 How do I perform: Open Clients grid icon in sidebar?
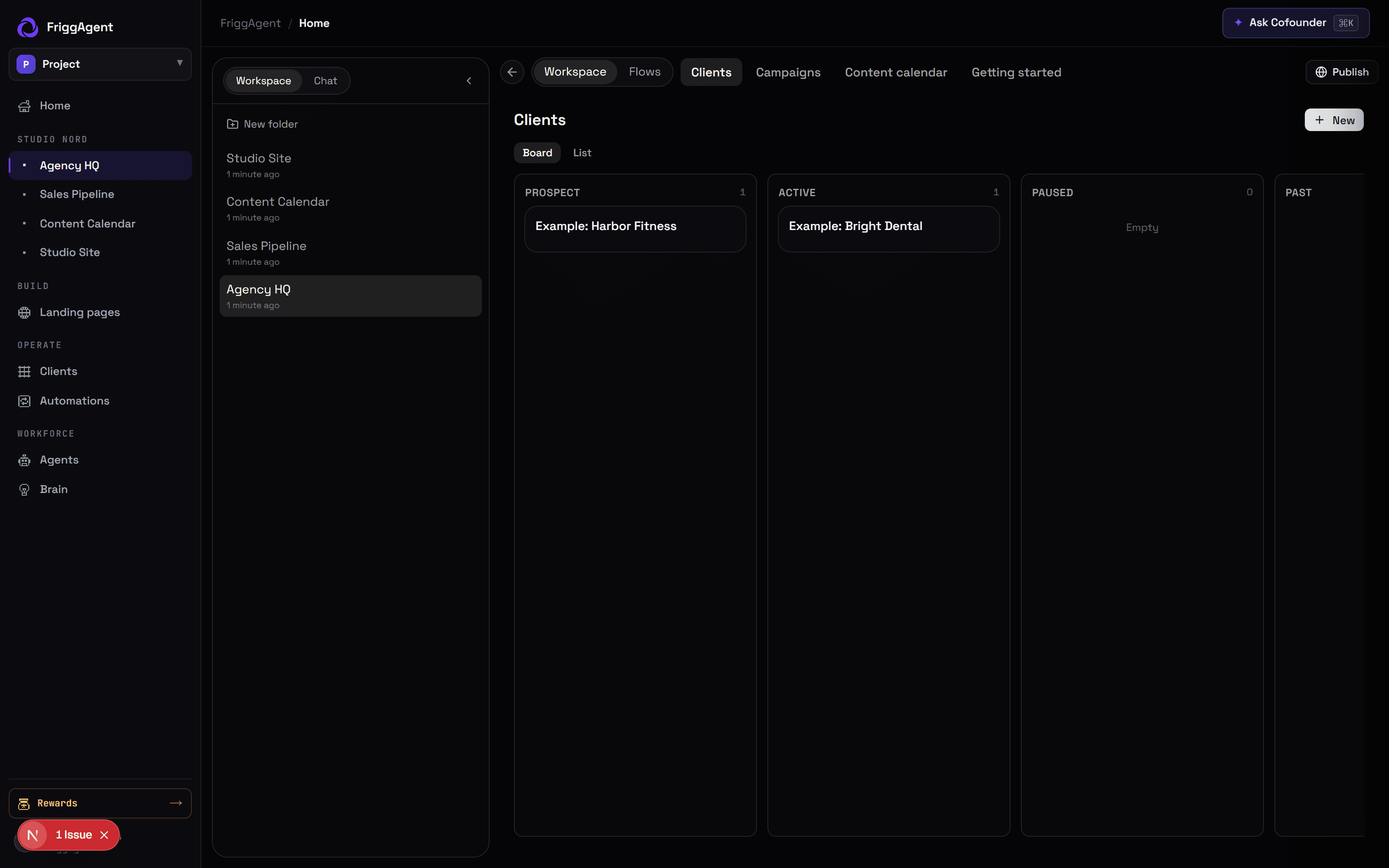pos(24,372)
